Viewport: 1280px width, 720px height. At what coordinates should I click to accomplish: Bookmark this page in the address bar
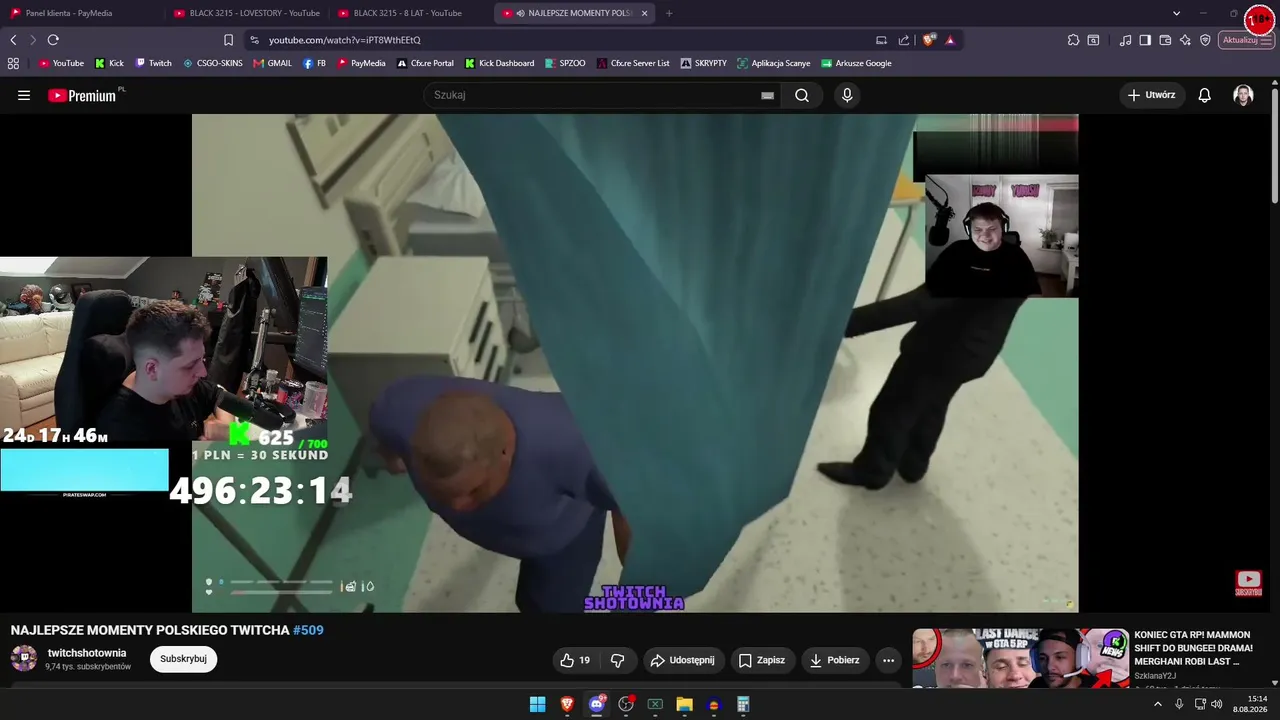coord(228,40)
